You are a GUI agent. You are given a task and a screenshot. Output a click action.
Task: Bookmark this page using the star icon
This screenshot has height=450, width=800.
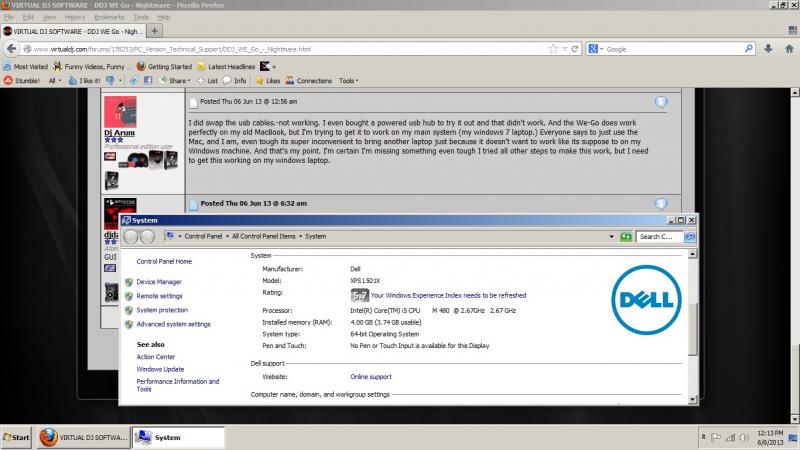coord(553,49)
